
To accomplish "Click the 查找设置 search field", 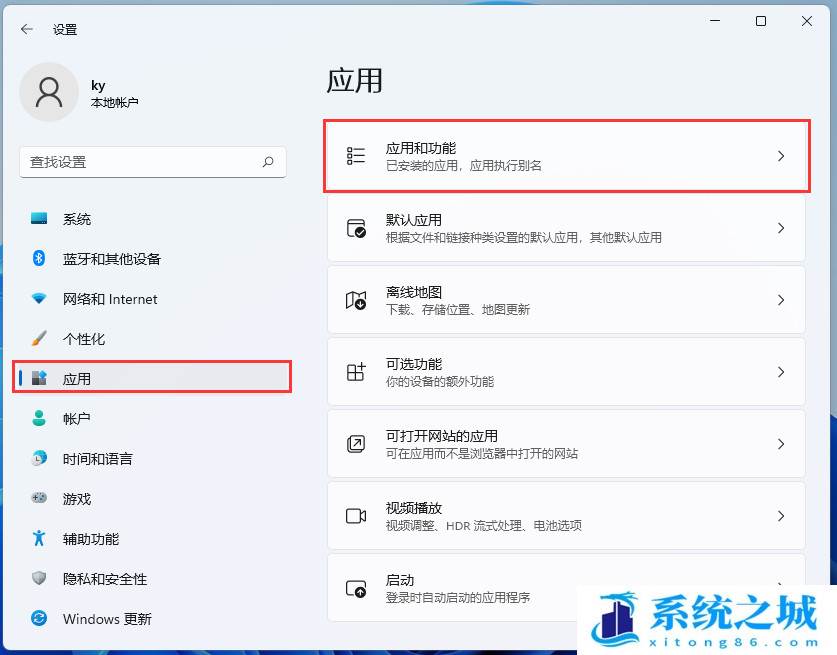I will pyautogui.click(x=140, y=162).
